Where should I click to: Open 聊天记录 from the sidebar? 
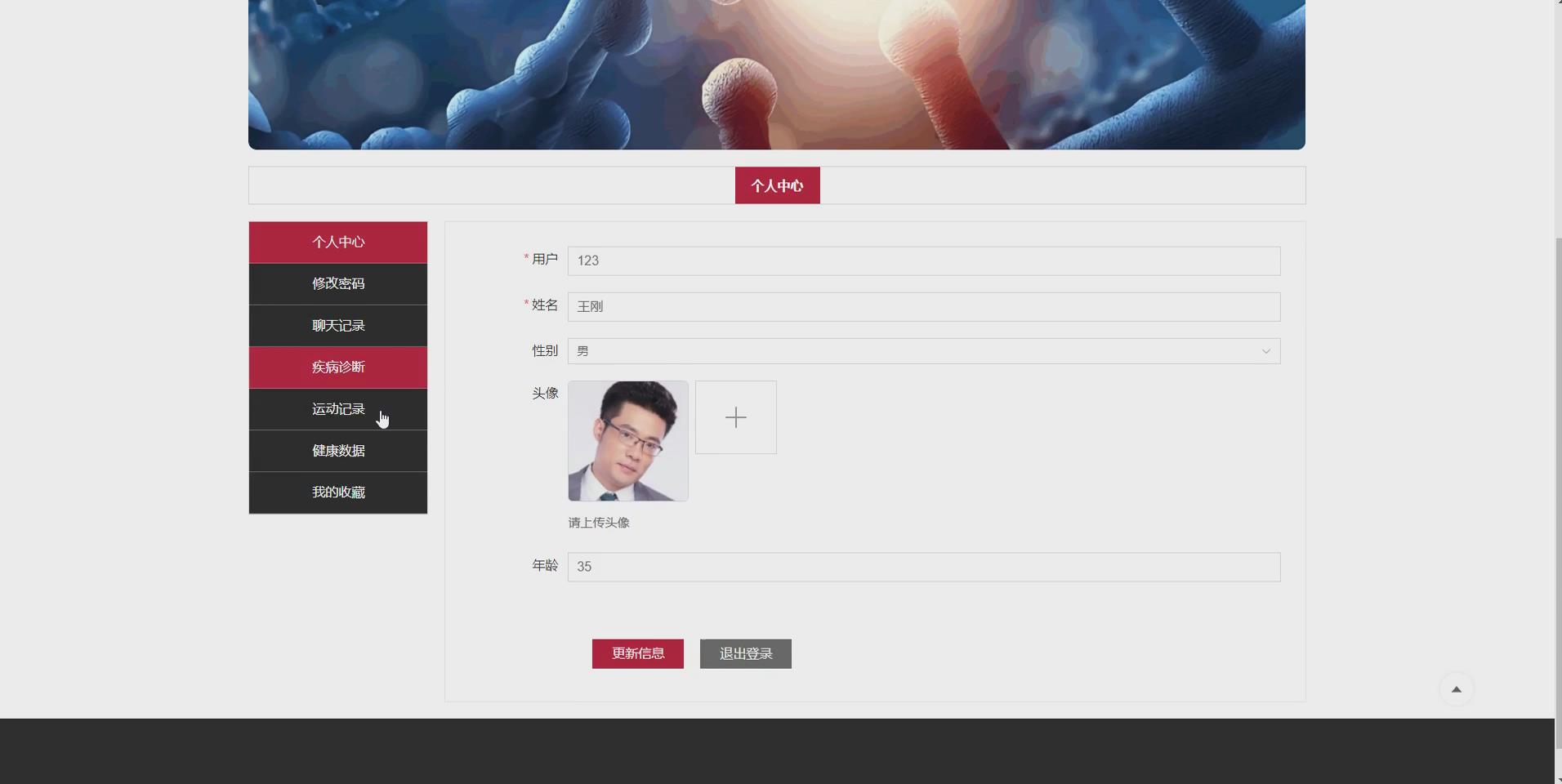point(338,326)
